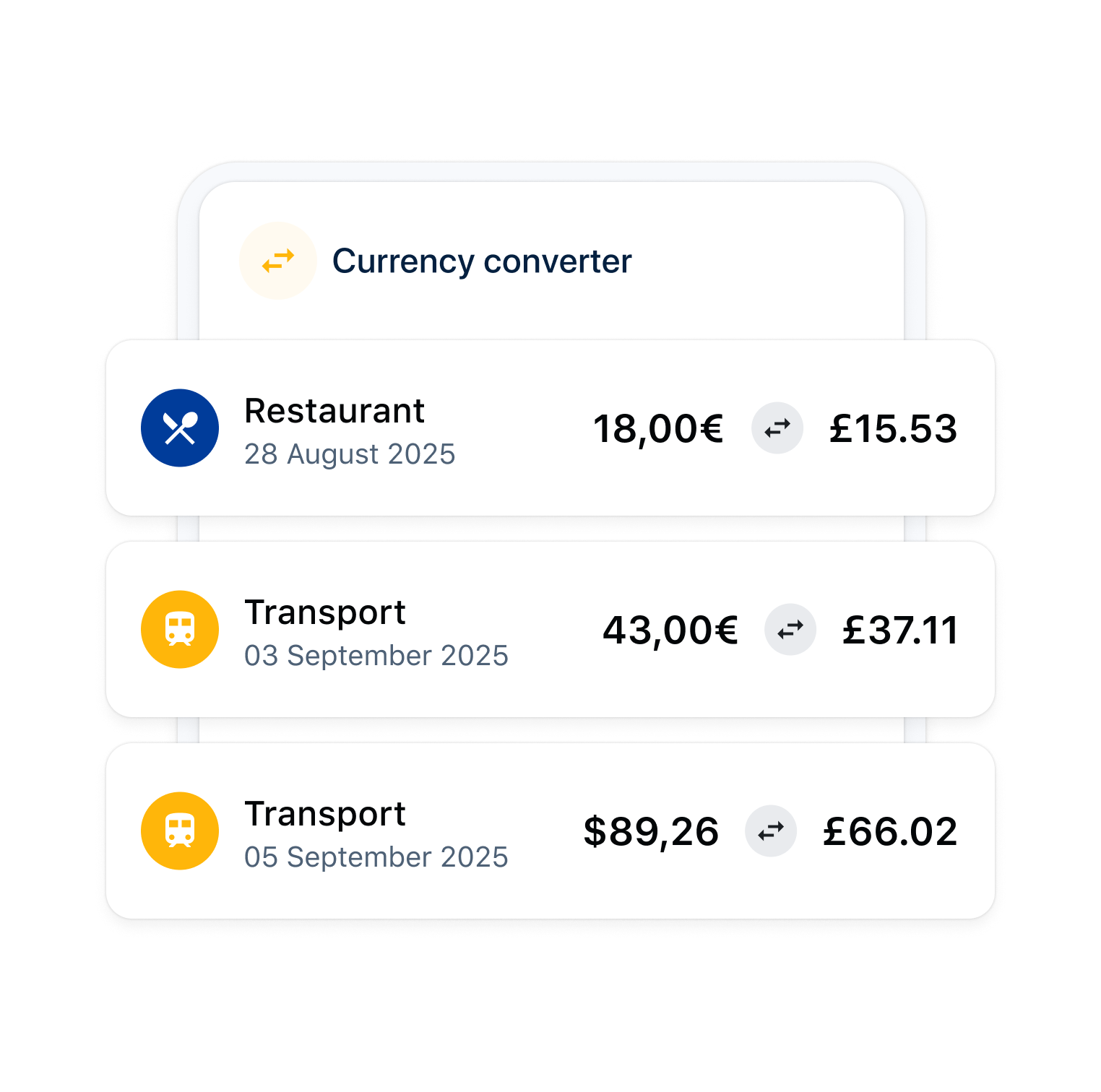Screen dimensions: 1101x1092
Task: Click the 05 September 2025 date
Action: [376, 857]
